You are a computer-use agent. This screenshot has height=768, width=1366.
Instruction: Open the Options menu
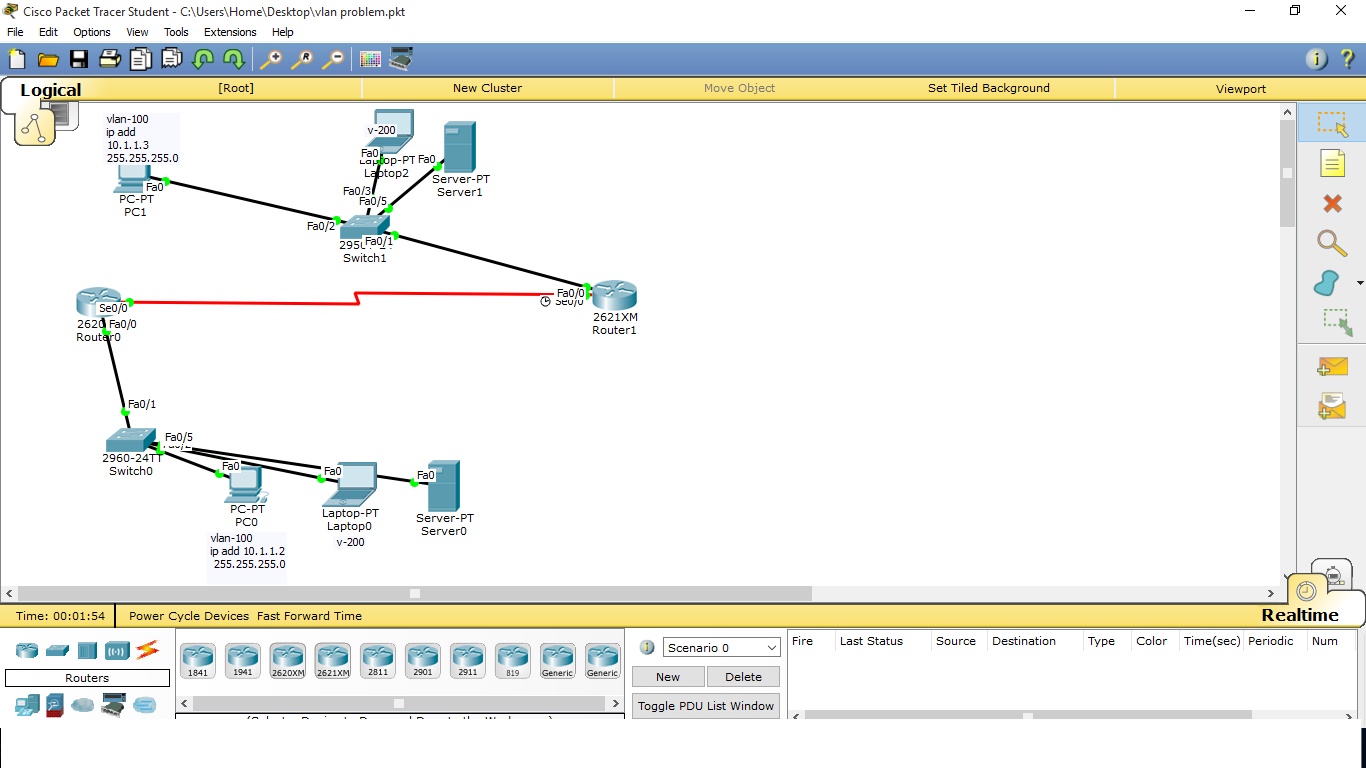coord(92,32)
